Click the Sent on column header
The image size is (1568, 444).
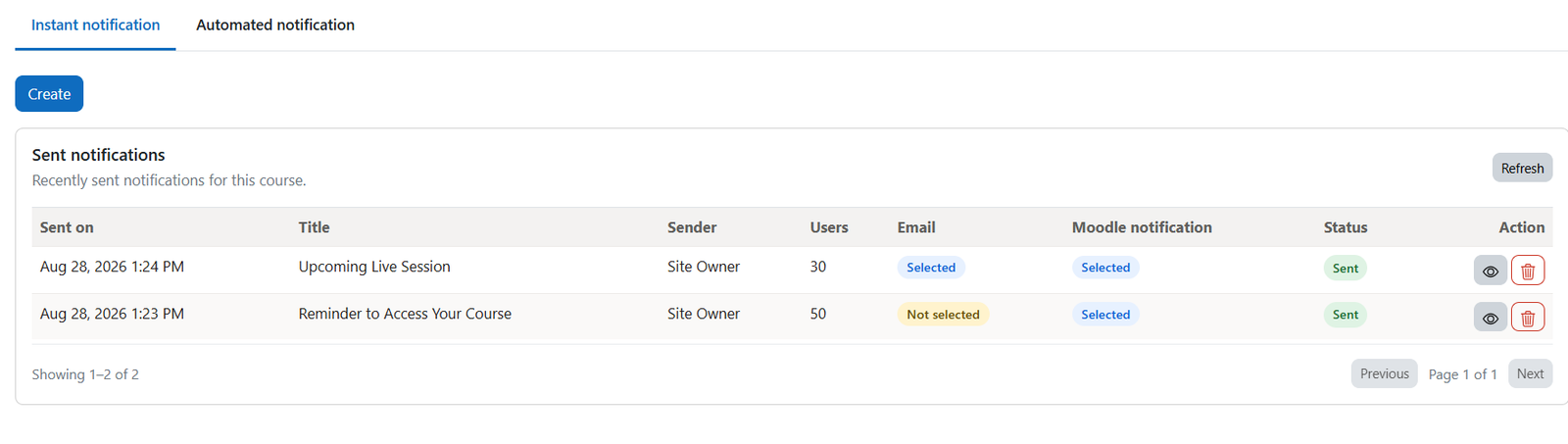pyautogui.click(x=67, y=227)
